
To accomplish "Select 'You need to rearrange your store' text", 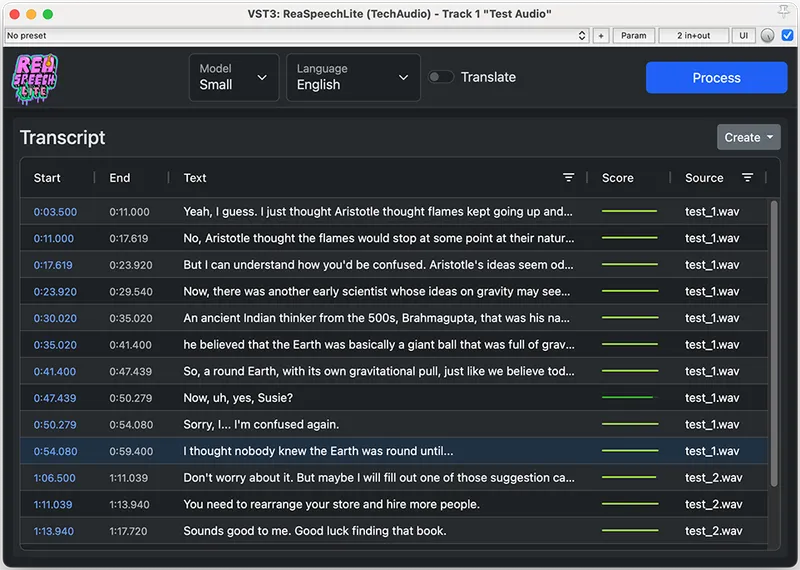I will 332,504.
